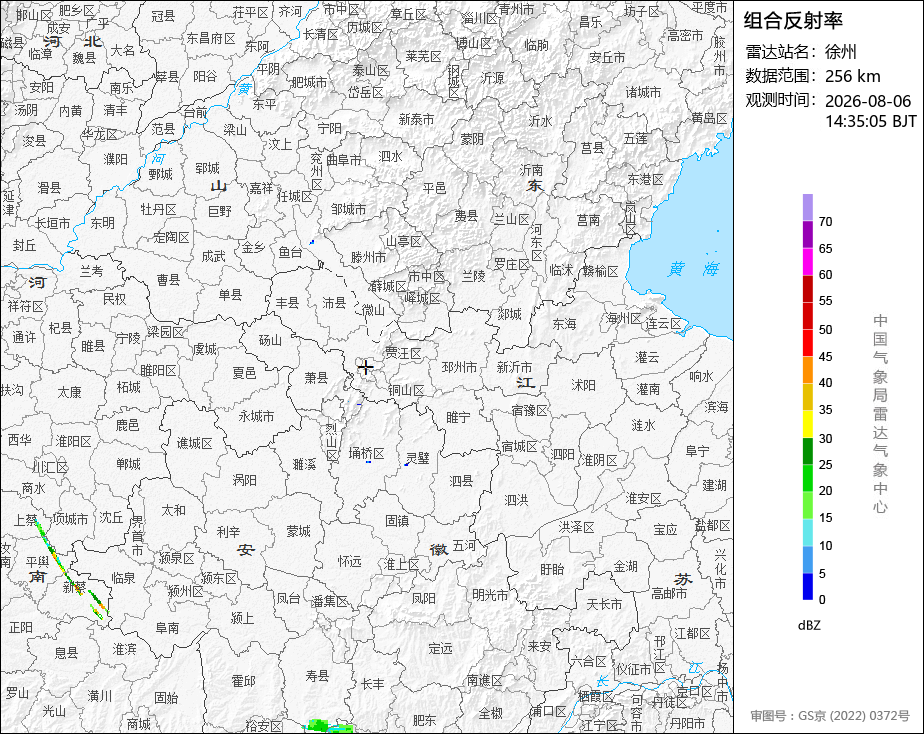Click the 连云区 label on the coast
This screenshot has width=924, height=734.
[x=664, y=323]
